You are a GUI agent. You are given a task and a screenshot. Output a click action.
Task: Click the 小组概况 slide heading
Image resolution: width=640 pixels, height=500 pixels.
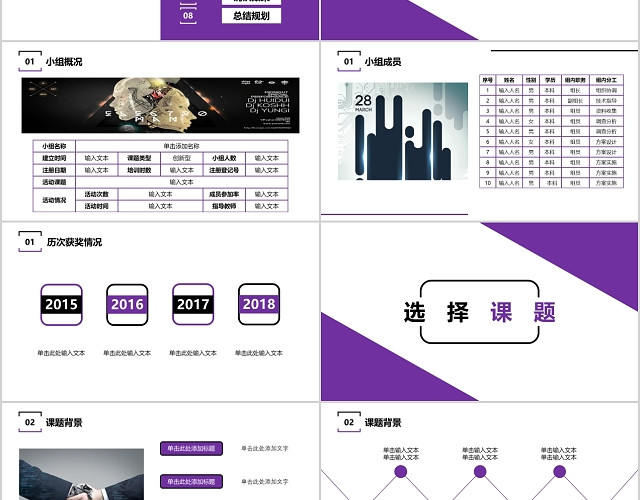(64, 62)
